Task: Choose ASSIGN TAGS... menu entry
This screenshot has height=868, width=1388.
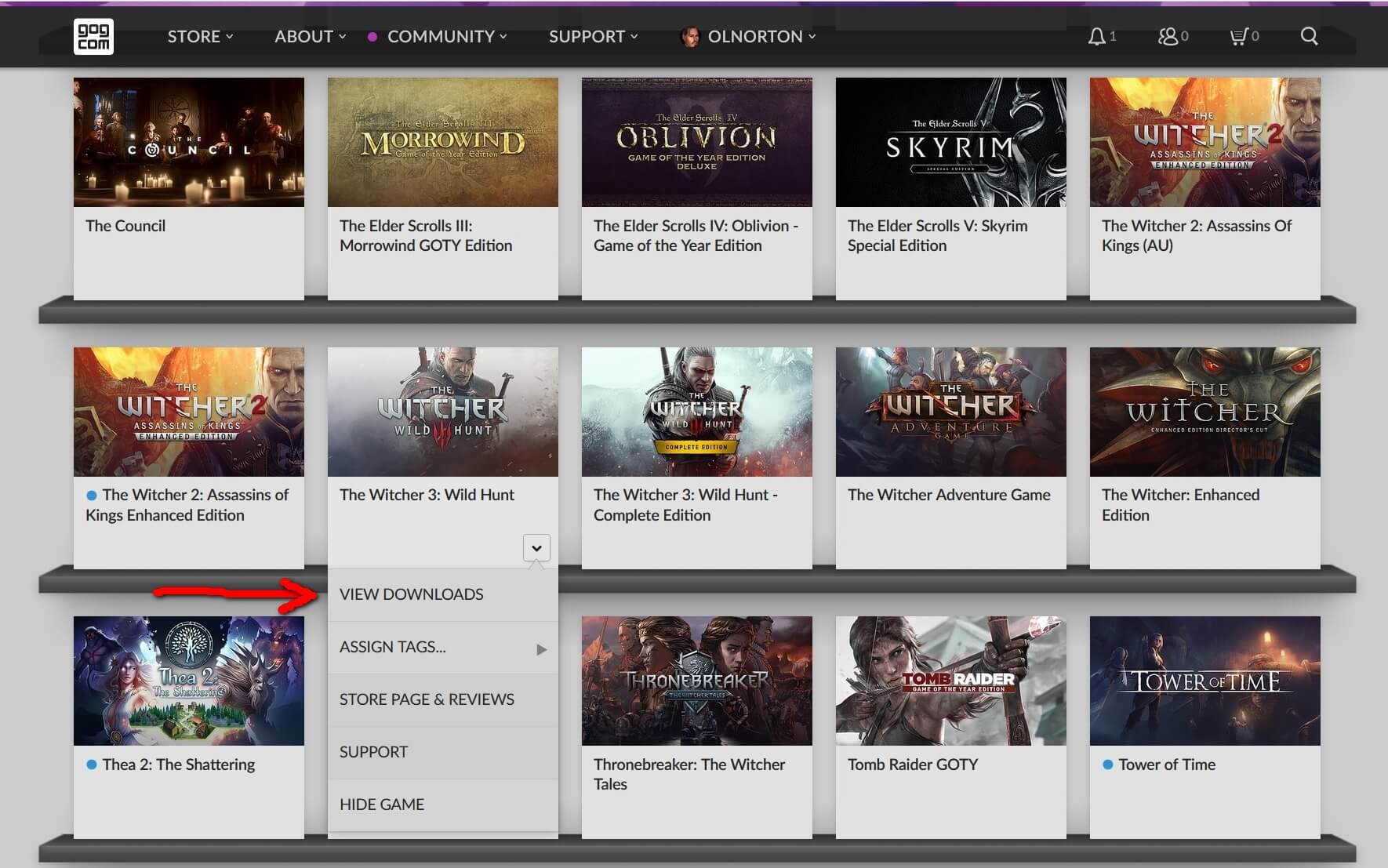Action: 443,647
